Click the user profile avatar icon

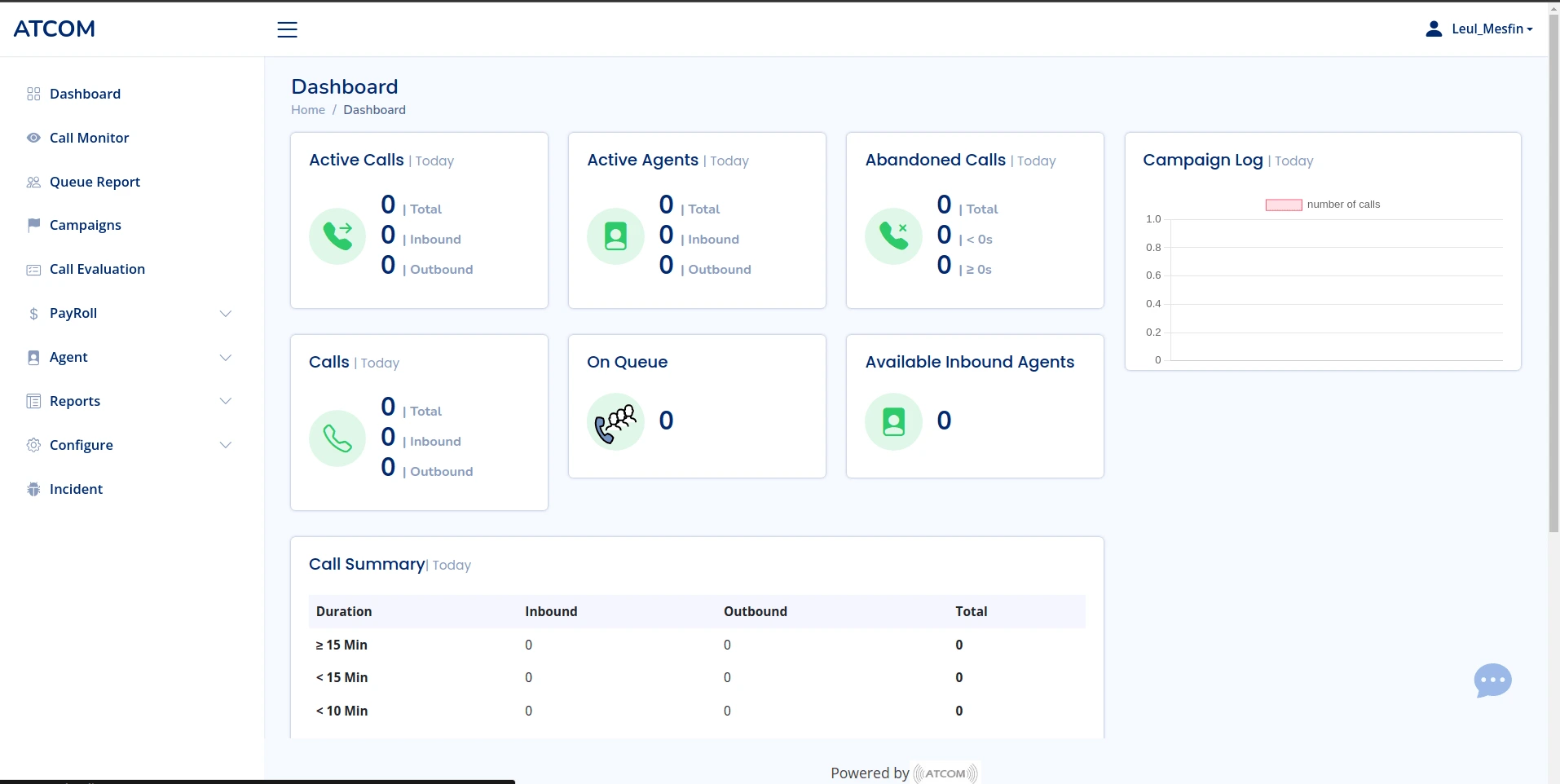[x=1434, y=29]
